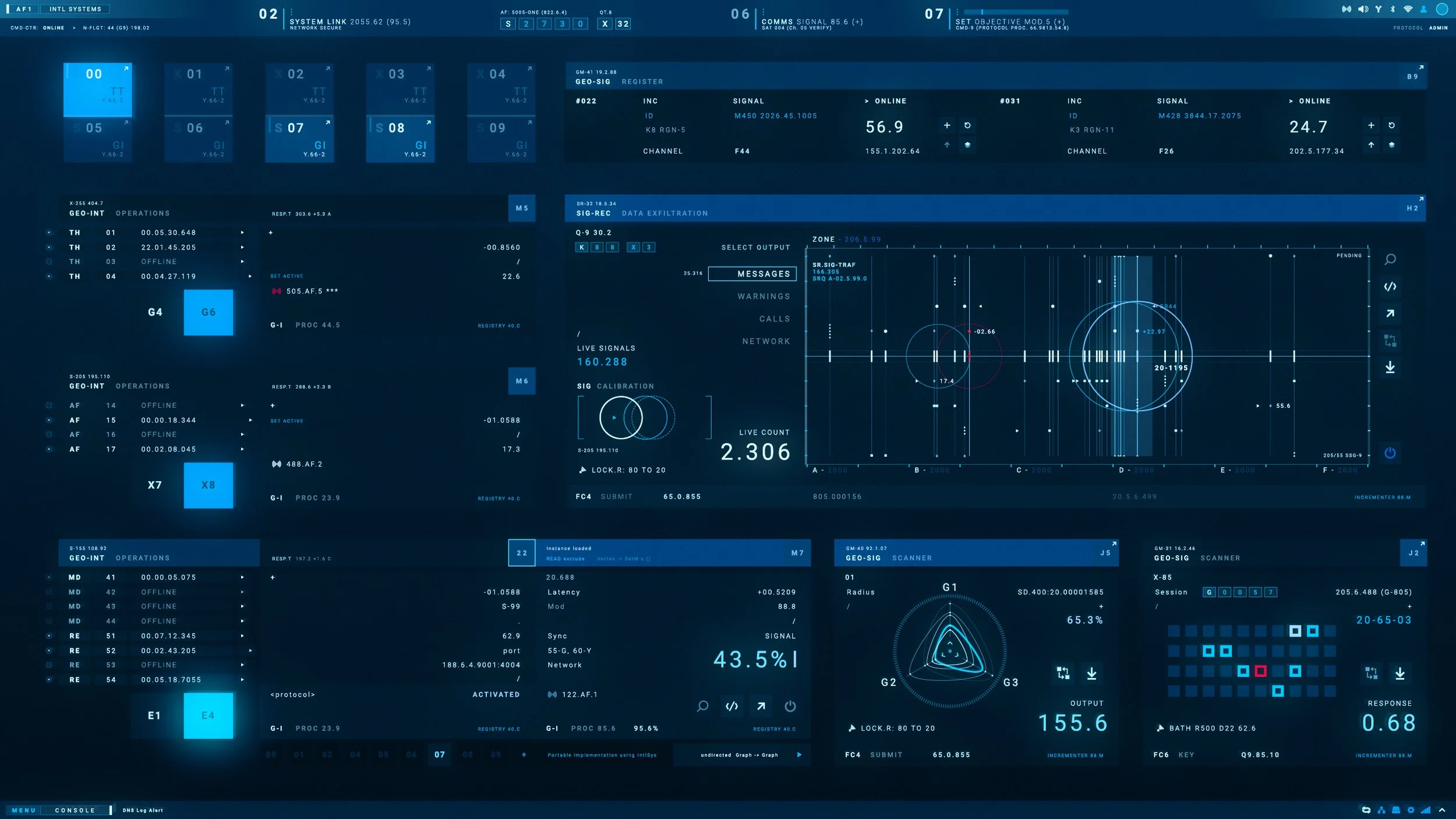
Task: Click the download arrow icon in SIG-REC panel
Action: pyautogui.click(x=1390, y=367)
